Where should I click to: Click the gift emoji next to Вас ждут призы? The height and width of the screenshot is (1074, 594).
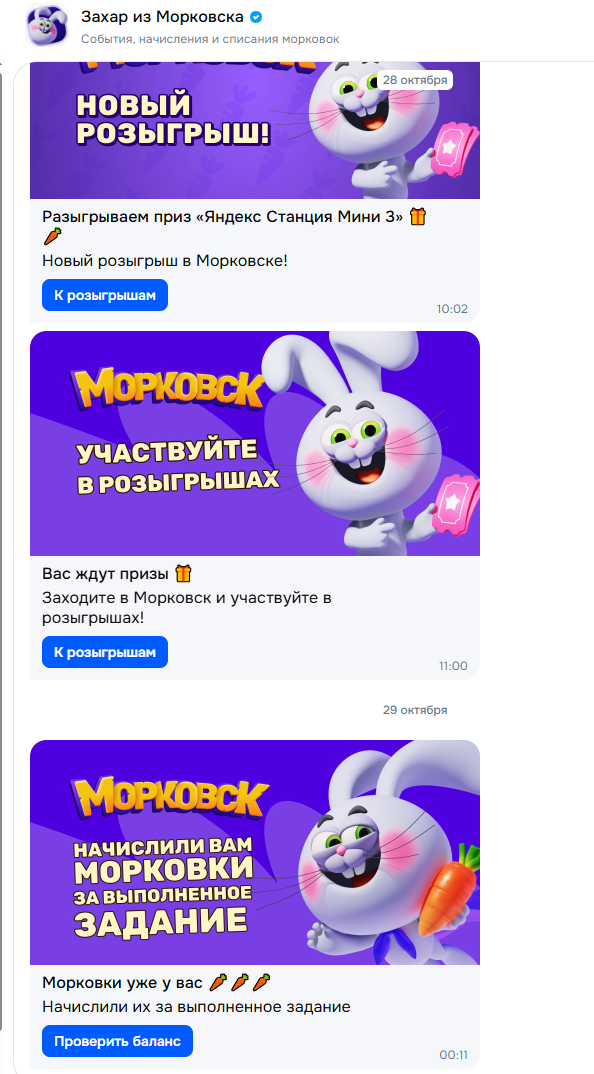(183, 573)
